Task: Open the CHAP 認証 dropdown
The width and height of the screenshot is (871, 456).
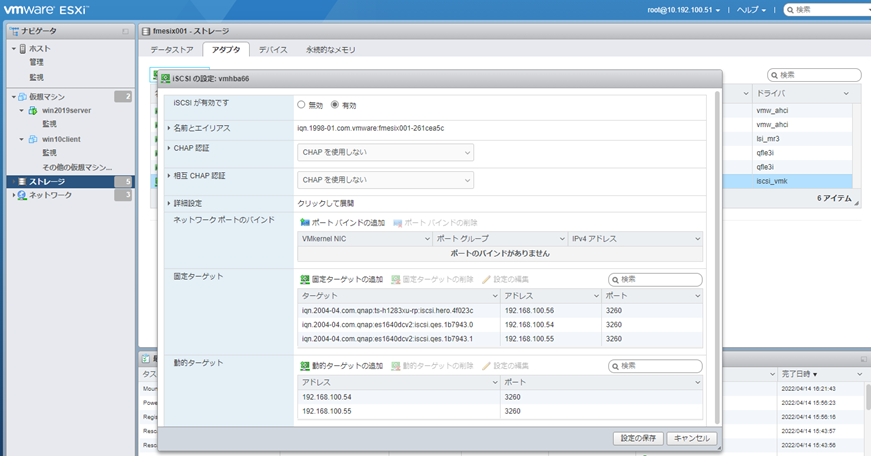Action: point(385,152)
